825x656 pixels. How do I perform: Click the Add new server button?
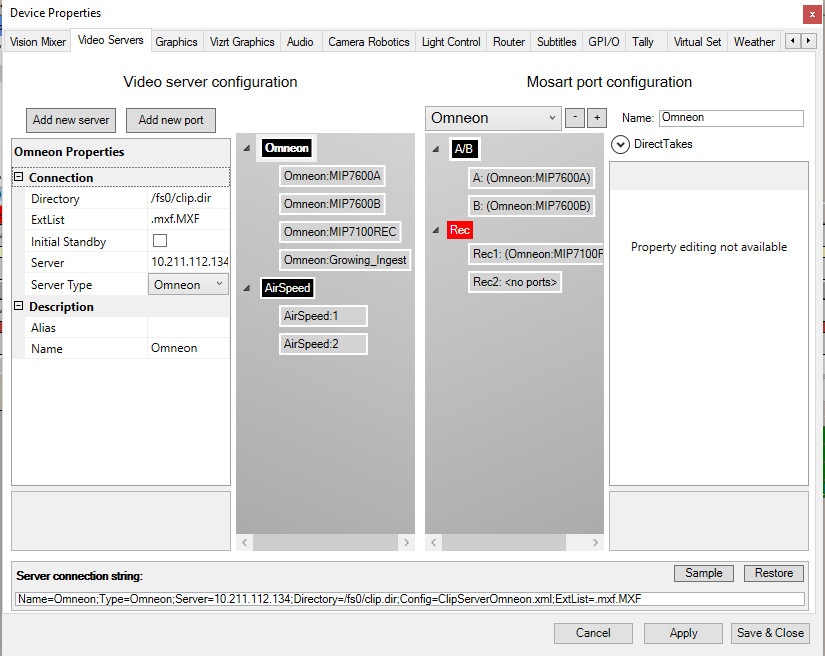coord(71,120)
